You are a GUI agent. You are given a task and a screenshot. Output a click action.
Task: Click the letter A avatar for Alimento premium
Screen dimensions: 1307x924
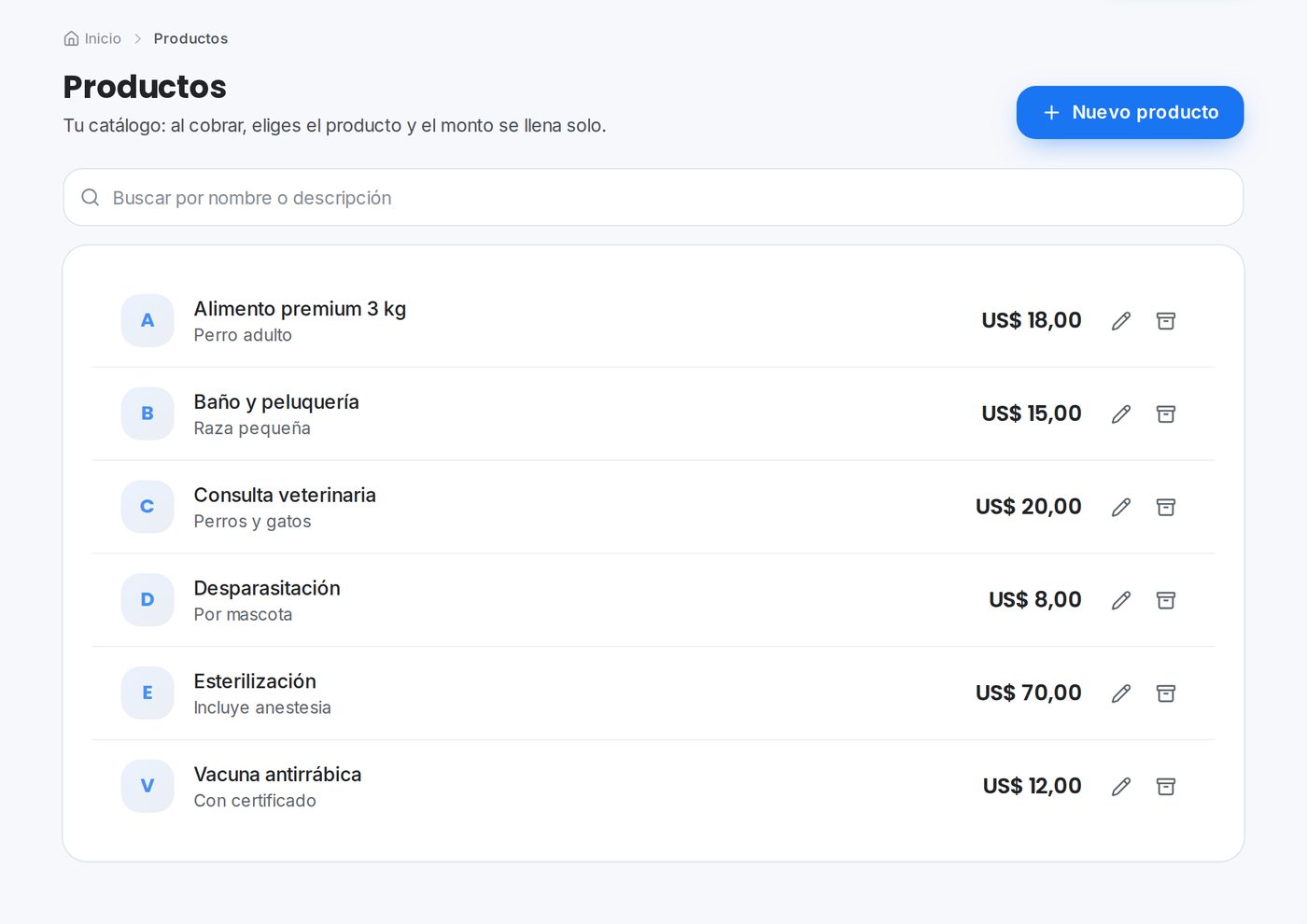(x=148, y=320)
